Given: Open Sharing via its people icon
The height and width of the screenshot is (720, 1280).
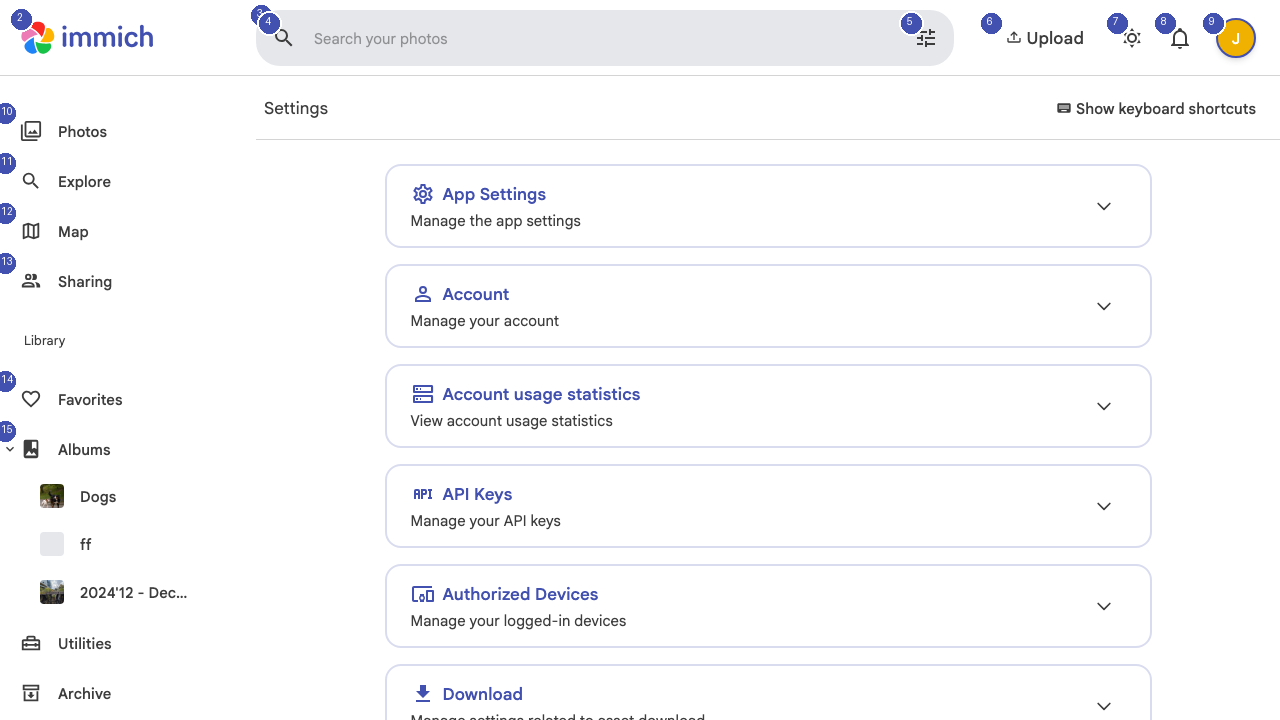Looking at the screenshot, I should (31, 281).
